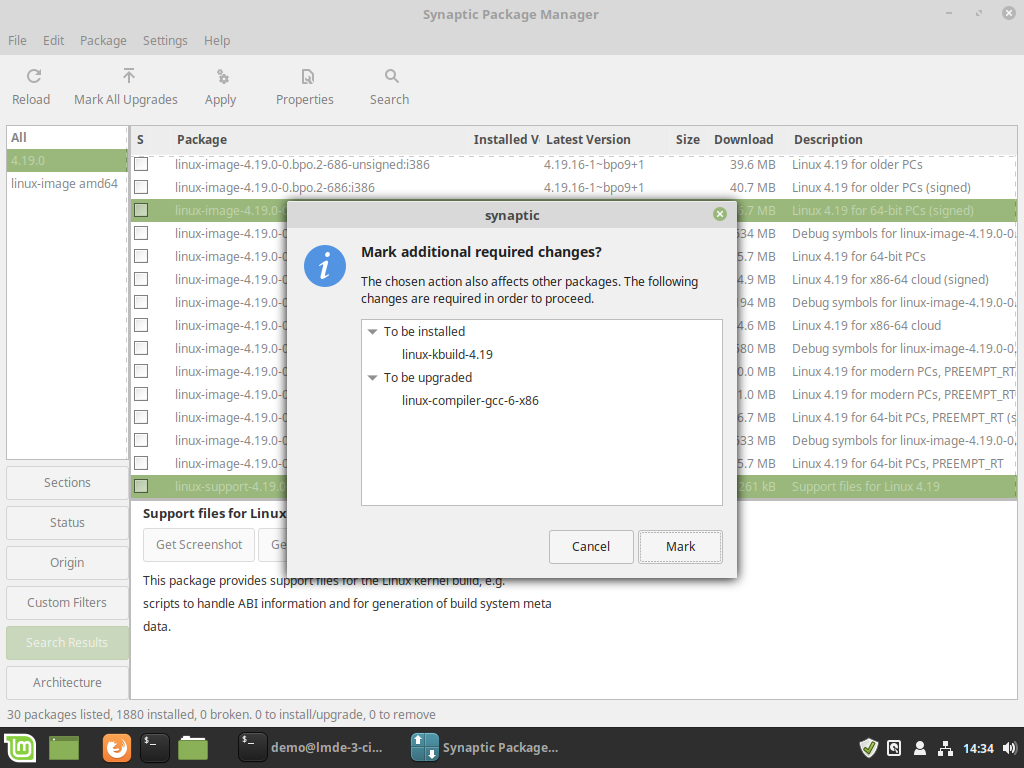This screenshot has width=1024, height=768.
Task: Confirm changes with the Mark button
Action: coord(680,547)
